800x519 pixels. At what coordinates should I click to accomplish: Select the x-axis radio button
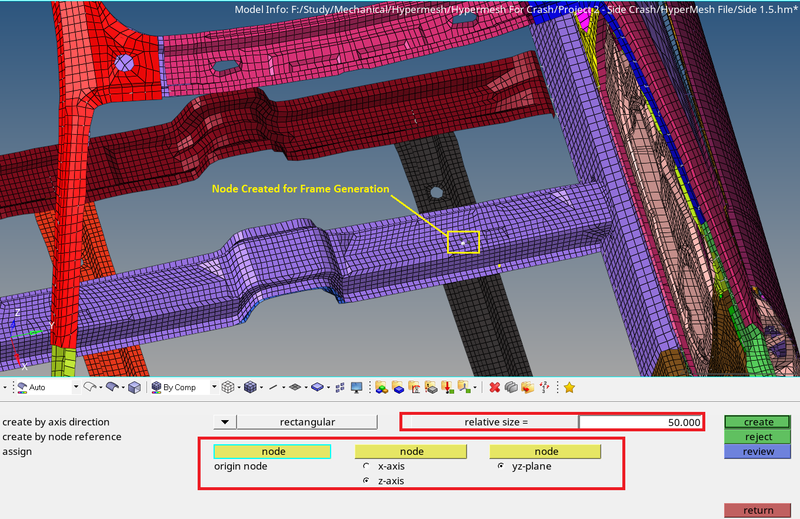click(x=367, y=466)
